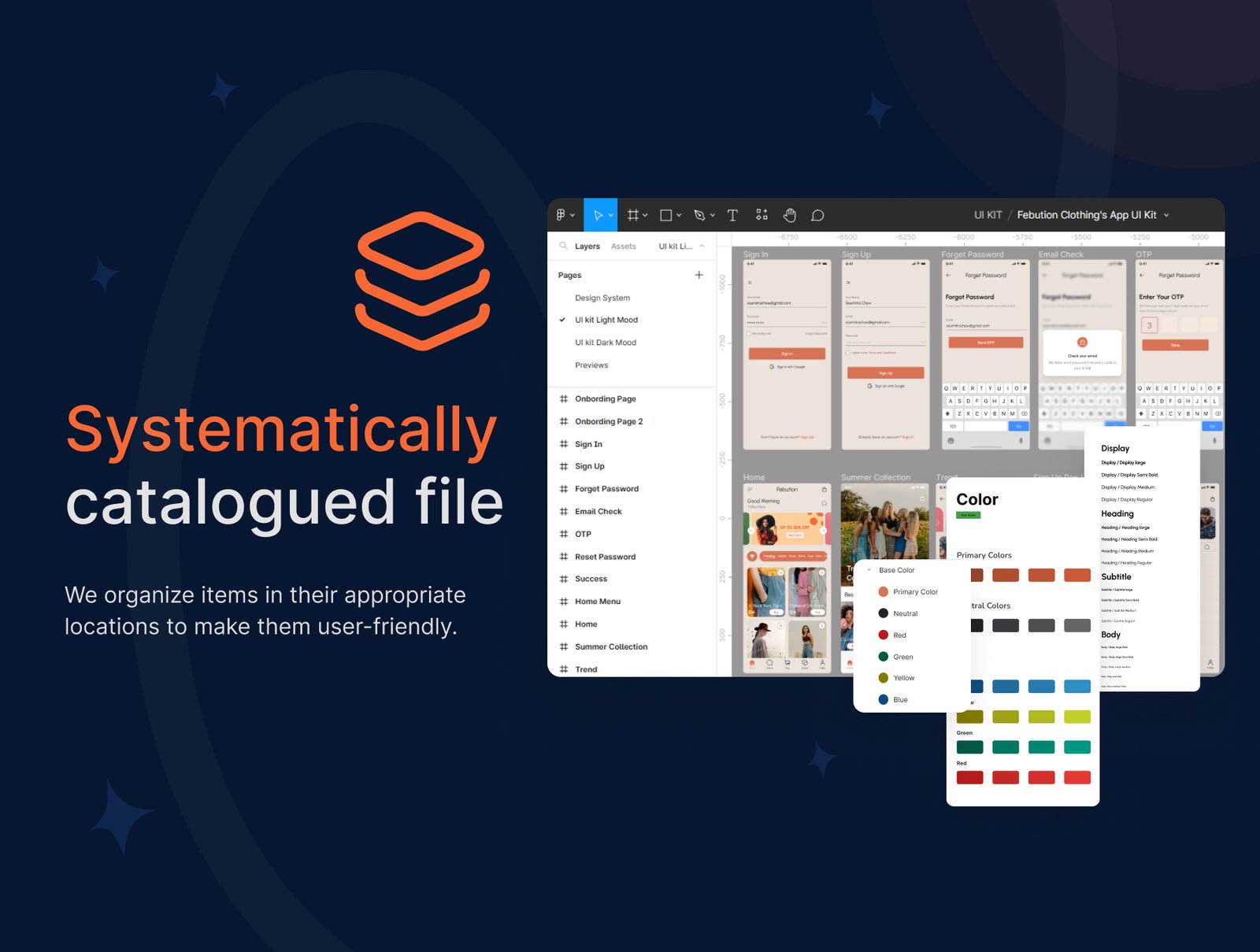The height and width of the screenshot is (952, 1260).
Task: Select the Frame tool
Action: tap(633, 215)
